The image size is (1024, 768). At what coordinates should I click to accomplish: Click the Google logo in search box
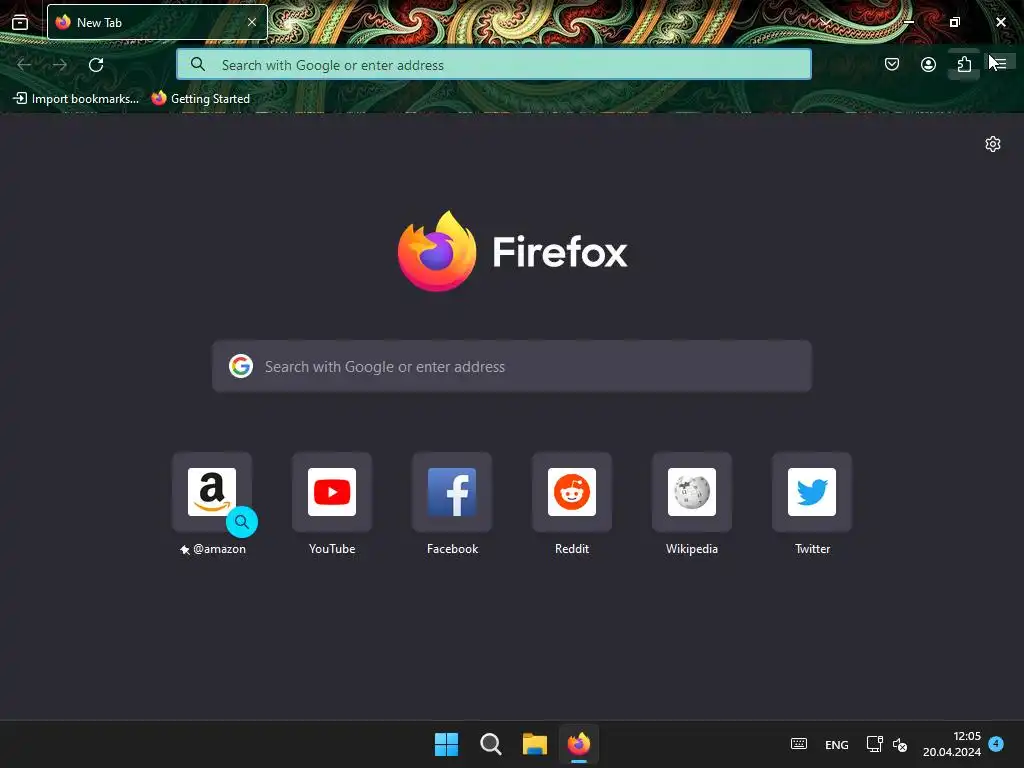pos(241,366)
